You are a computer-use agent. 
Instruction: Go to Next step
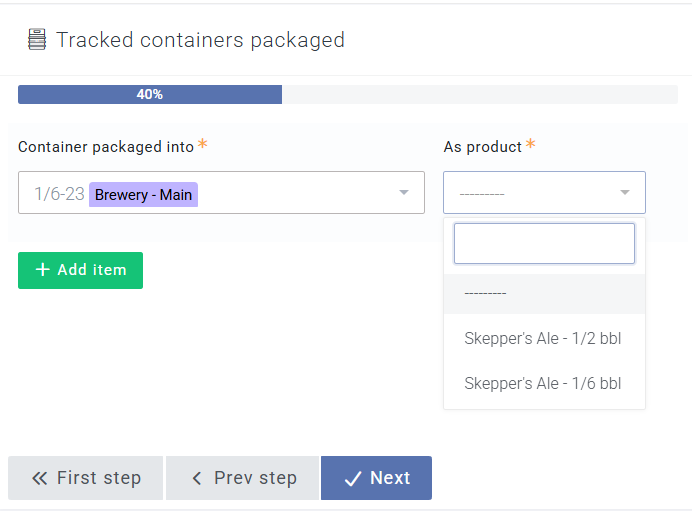(376, 478)
